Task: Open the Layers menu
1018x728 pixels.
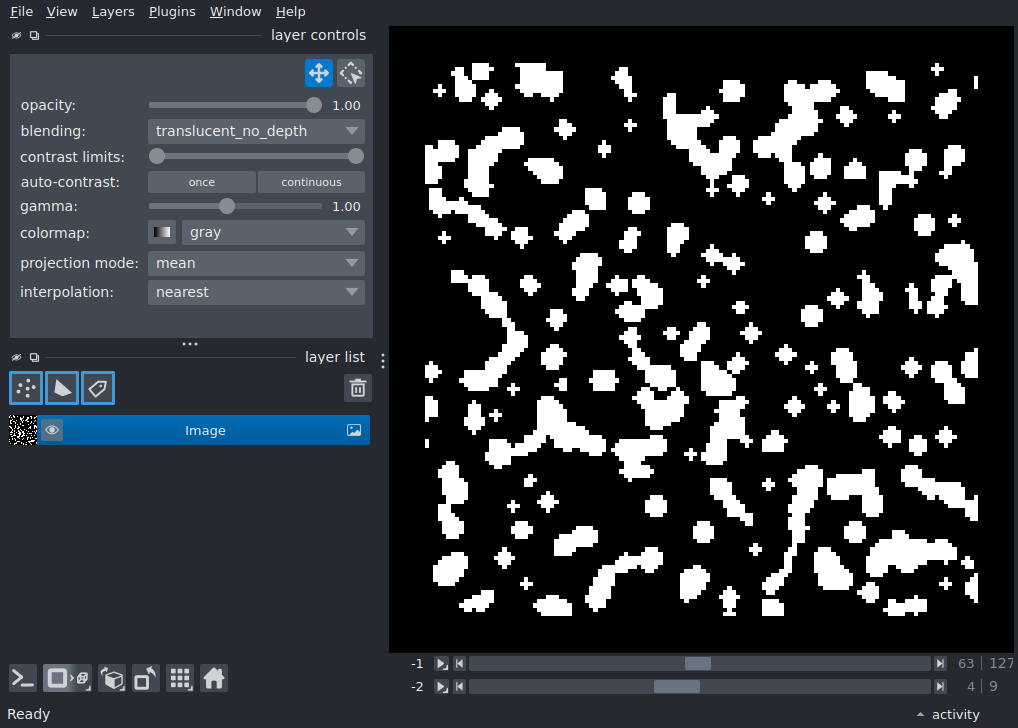Action: tap(113, 12)
